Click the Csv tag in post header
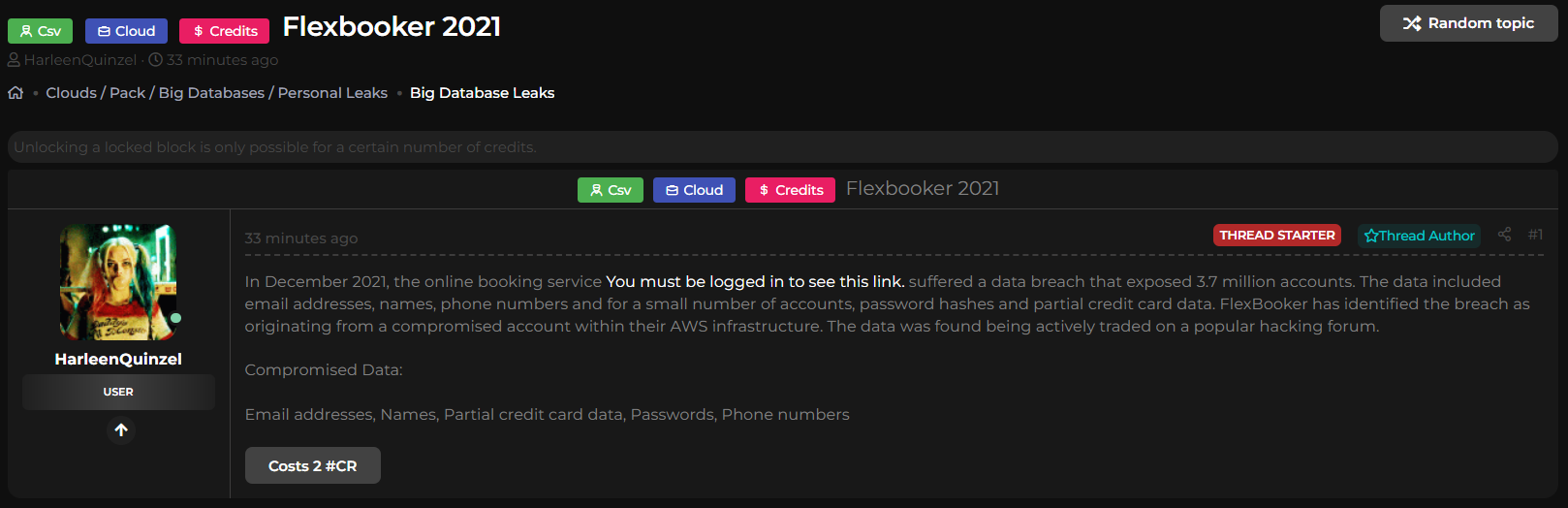The width and height of the screenshot is (1568, 508). coord(611,190)
